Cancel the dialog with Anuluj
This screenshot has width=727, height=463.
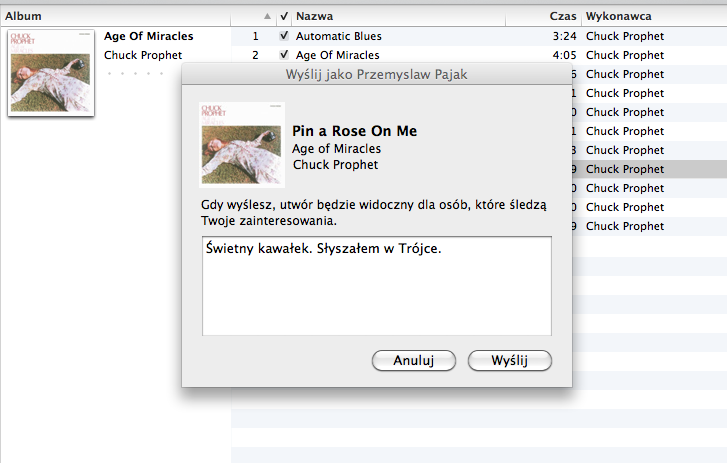pos(414,361)
